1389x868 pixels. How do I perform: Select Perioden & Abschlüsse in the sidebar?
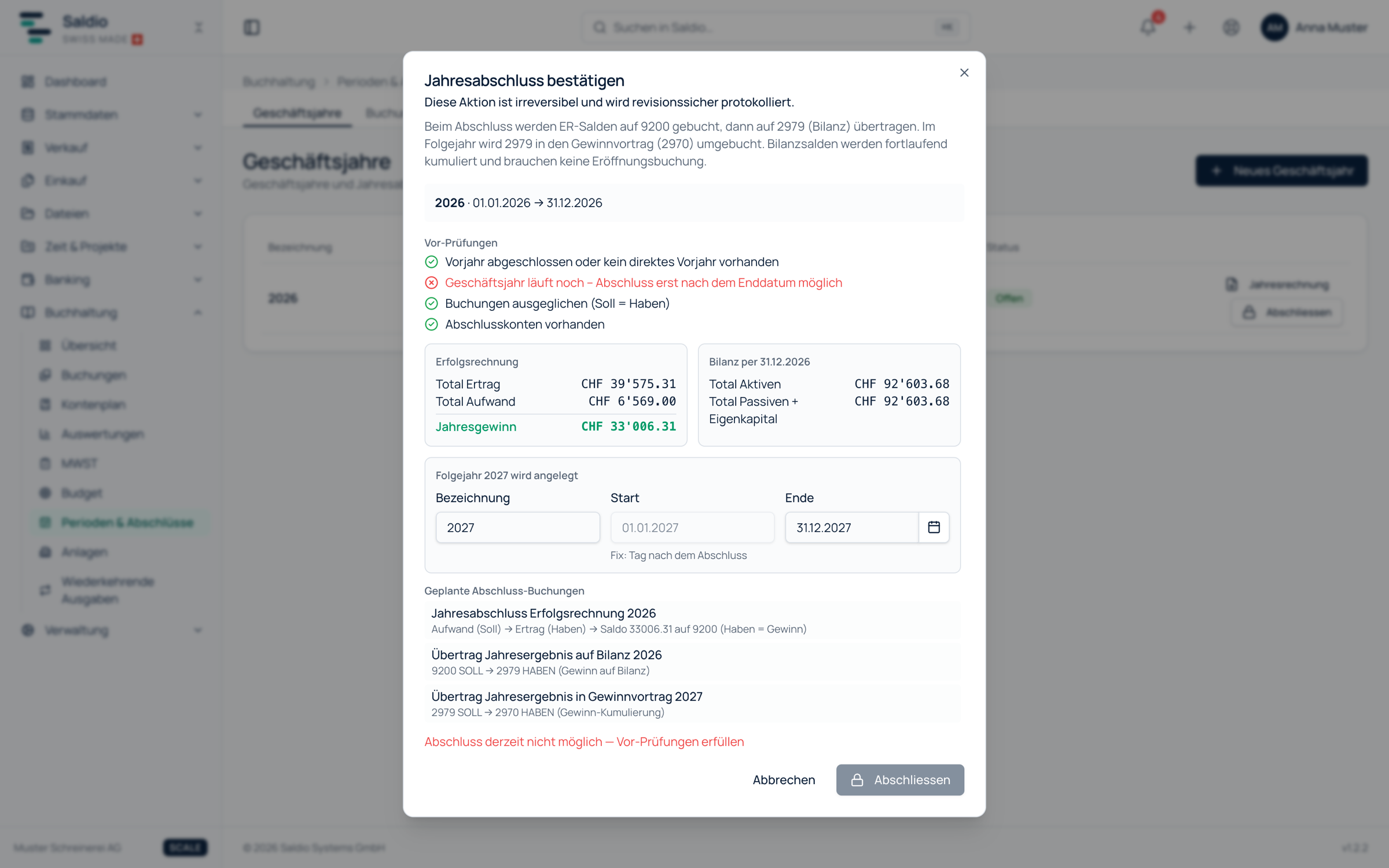(120, 523)
